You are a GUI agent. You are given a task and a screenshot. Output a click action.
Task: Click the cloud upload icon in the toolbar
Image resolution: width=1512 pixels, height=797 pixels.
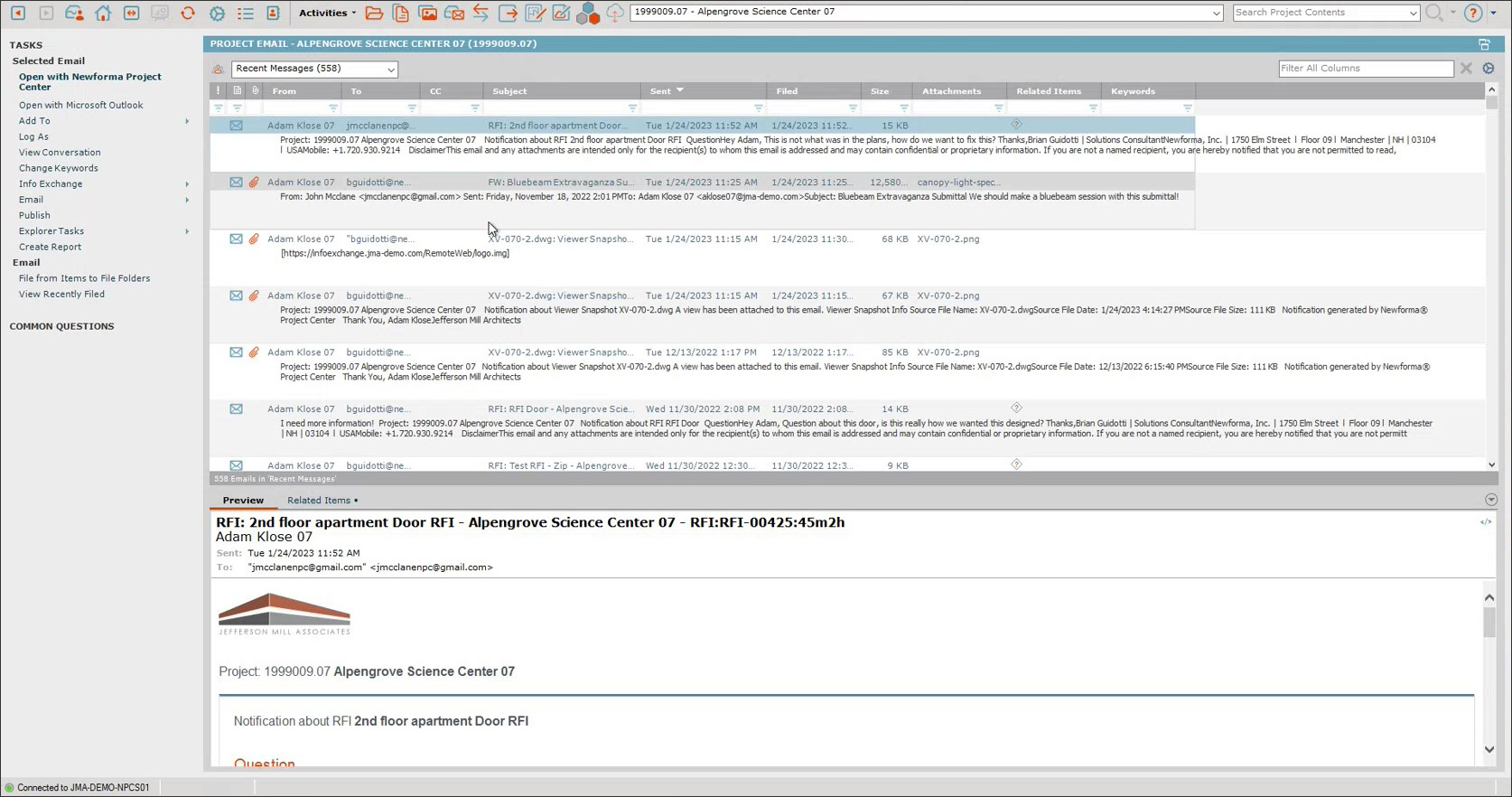click(615, 13)
